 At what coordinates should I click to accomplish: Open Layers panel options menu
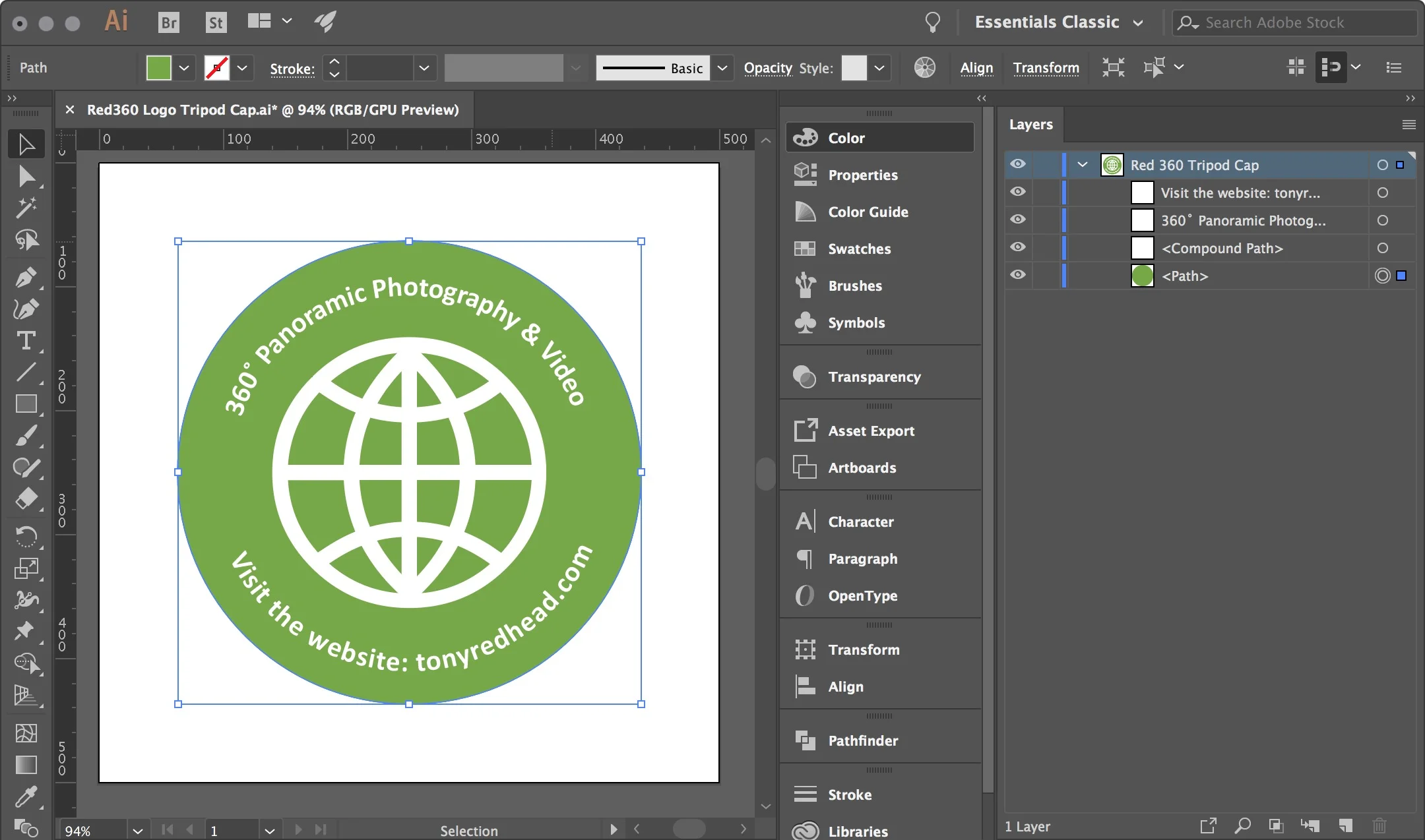(x=1409, y=125)
